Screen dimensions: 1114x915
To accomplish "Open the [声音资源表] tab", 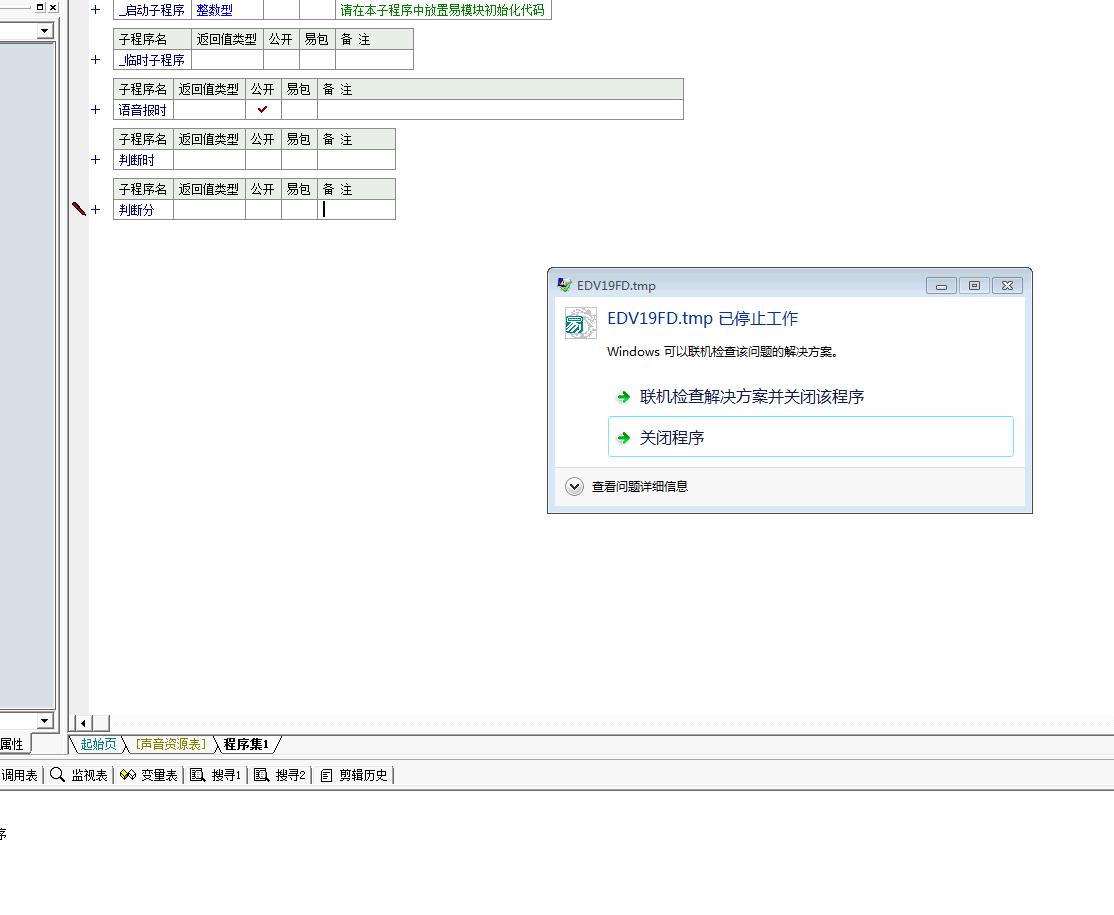I will tap(171, 744).
